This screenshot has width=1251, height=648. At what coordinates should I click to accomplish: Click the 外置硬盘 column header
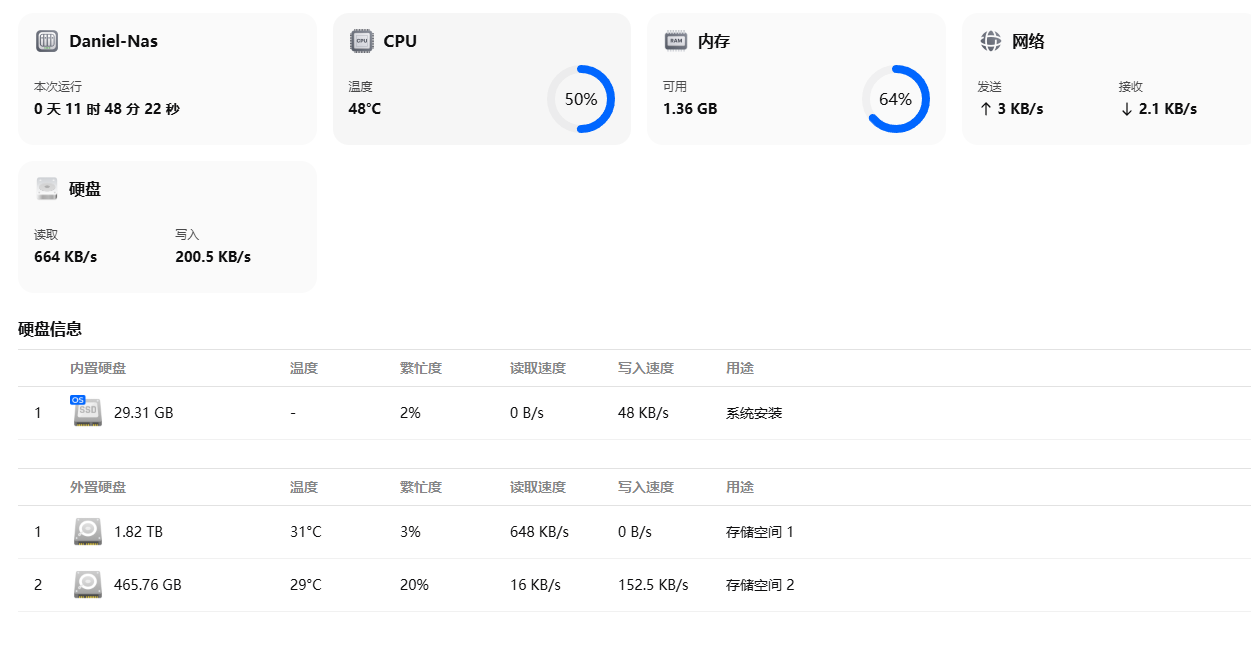[x=98, y=487]
